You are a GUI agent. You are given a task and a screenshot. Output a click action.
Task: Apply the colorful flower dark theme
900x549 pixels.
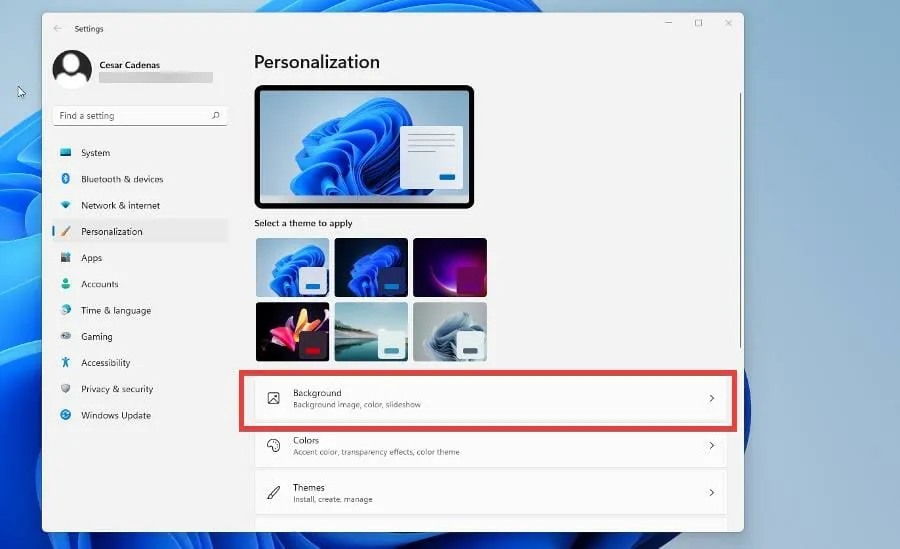pyautogui.click(x=292, y=331)
